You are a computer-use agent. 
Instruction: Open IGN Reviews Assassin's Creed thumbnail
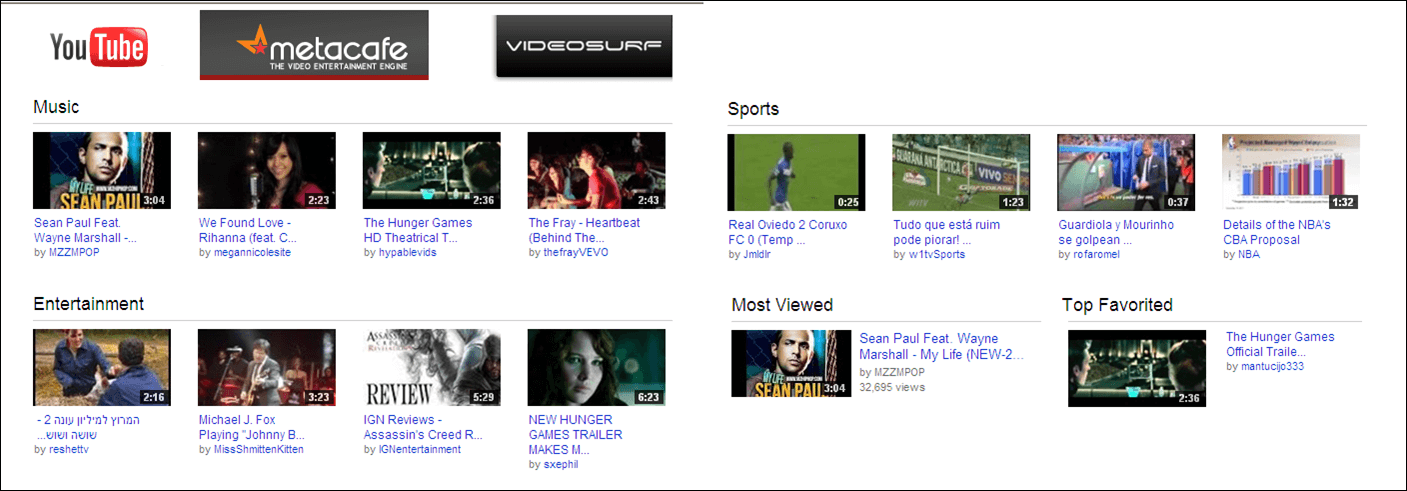tap(432, 368)
